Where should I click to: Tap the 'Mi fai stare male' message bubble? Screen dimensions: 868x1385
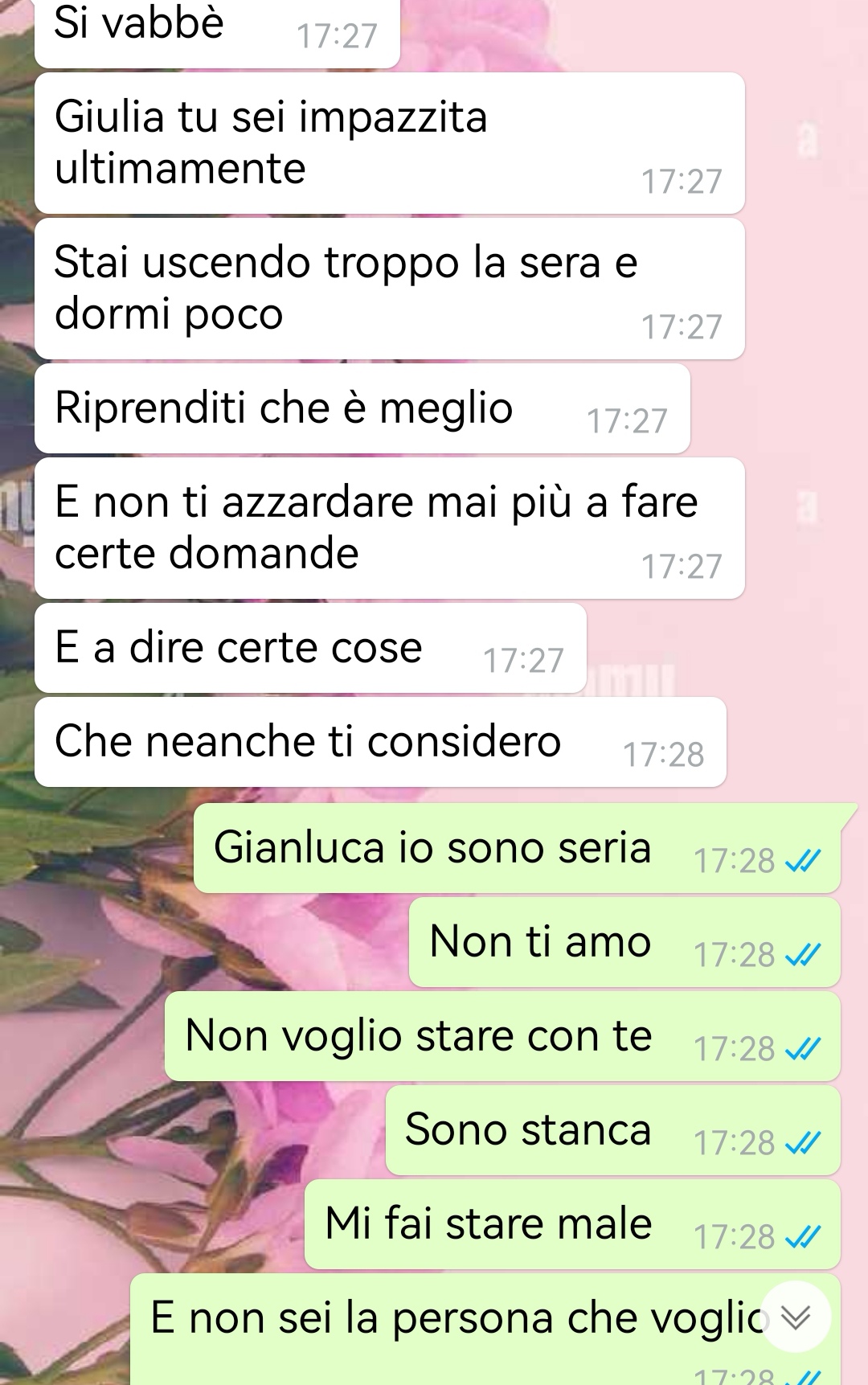pos(572,1224)
